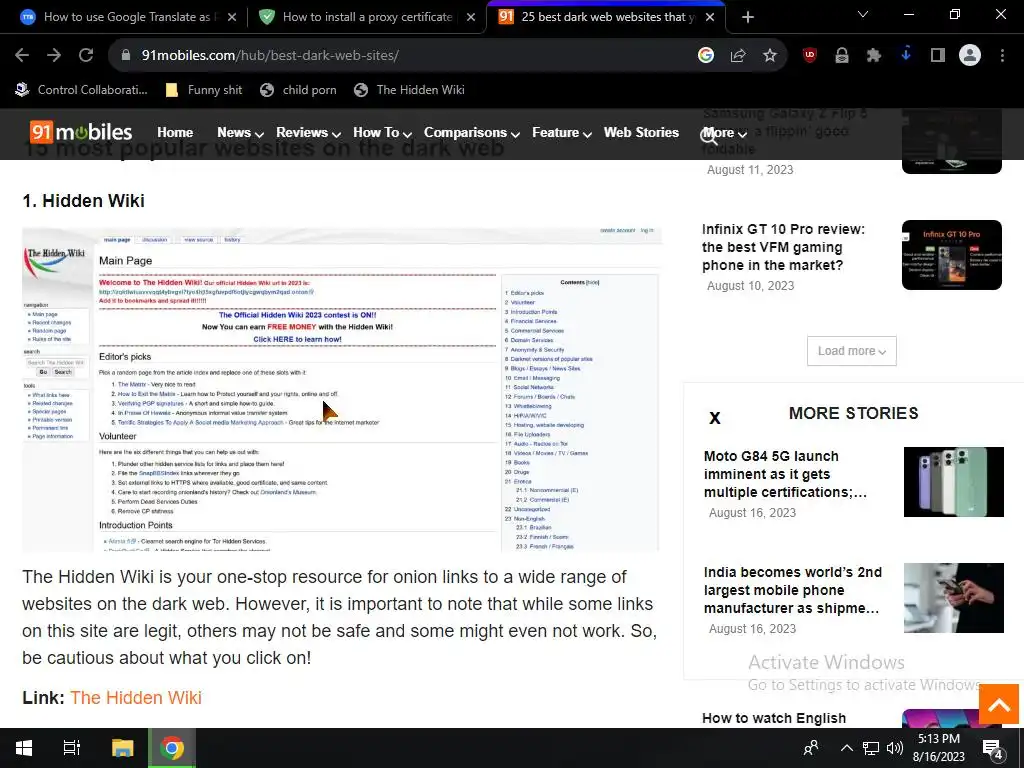This screenshot has height=768, width=1024.
Task: Open 'How to watch English' story
Action: click(774, 718)
